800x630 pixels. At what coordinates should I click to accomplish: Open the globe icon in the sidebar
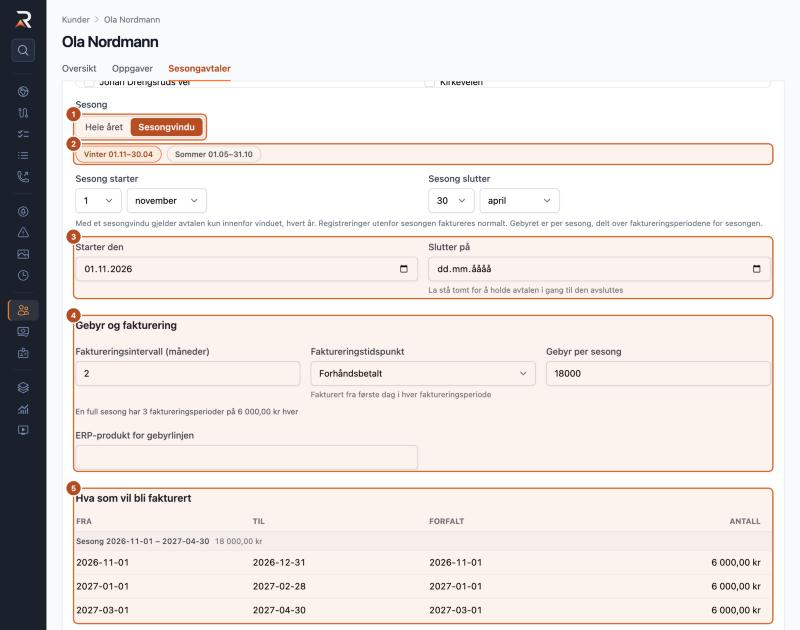(x=23, y=91)
